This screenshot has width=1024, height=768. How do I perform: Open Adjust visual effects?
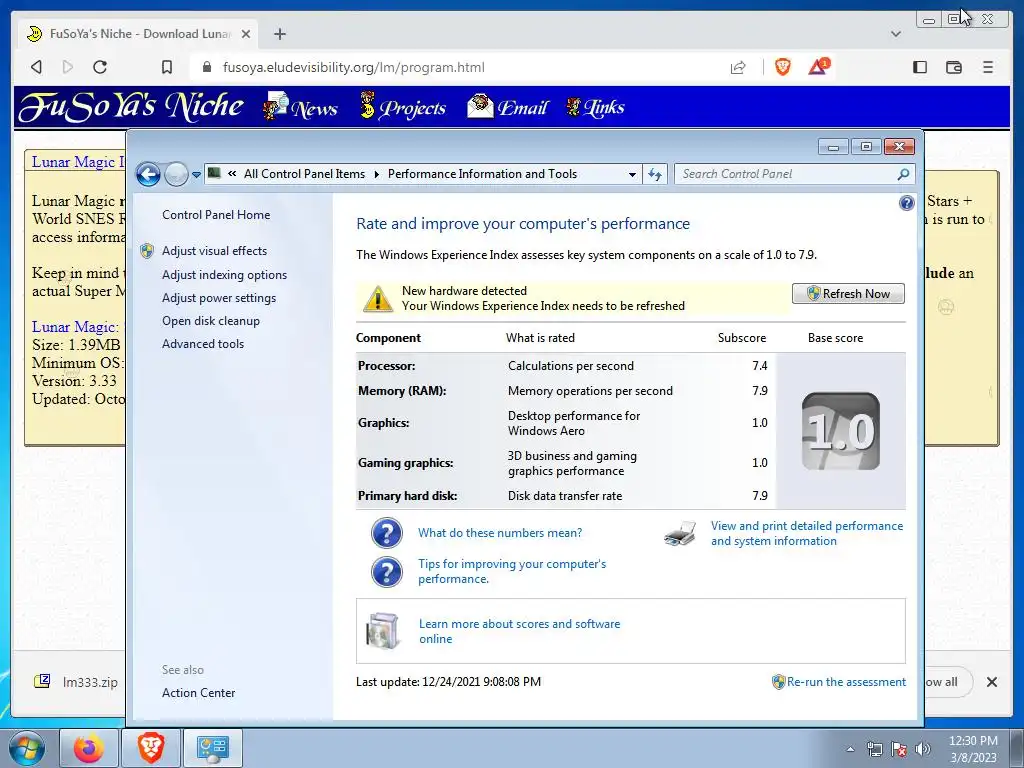tap(214, 251)
